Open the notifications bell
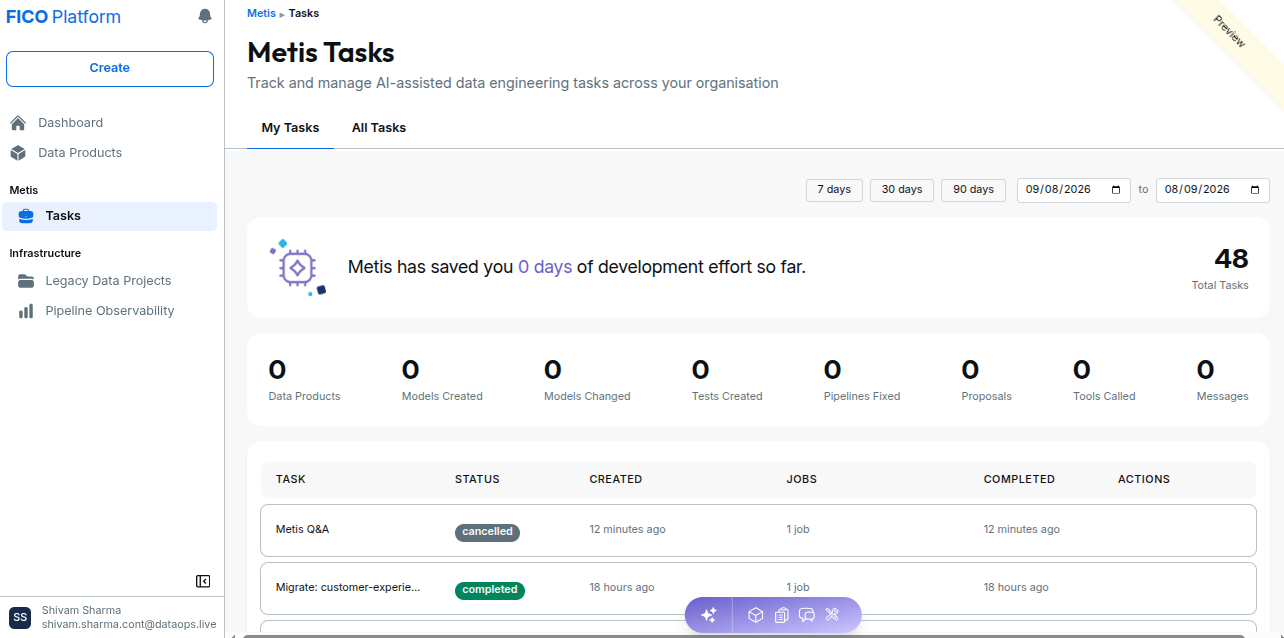The height and width of the screenshot is (638, 1284). click(205, 16)
